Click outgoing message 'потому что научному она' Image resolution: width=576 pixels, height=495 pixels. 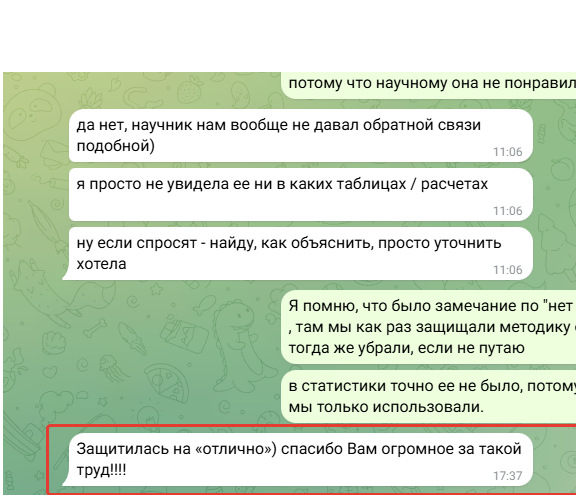pyautogui.click(x=428, y=84)
